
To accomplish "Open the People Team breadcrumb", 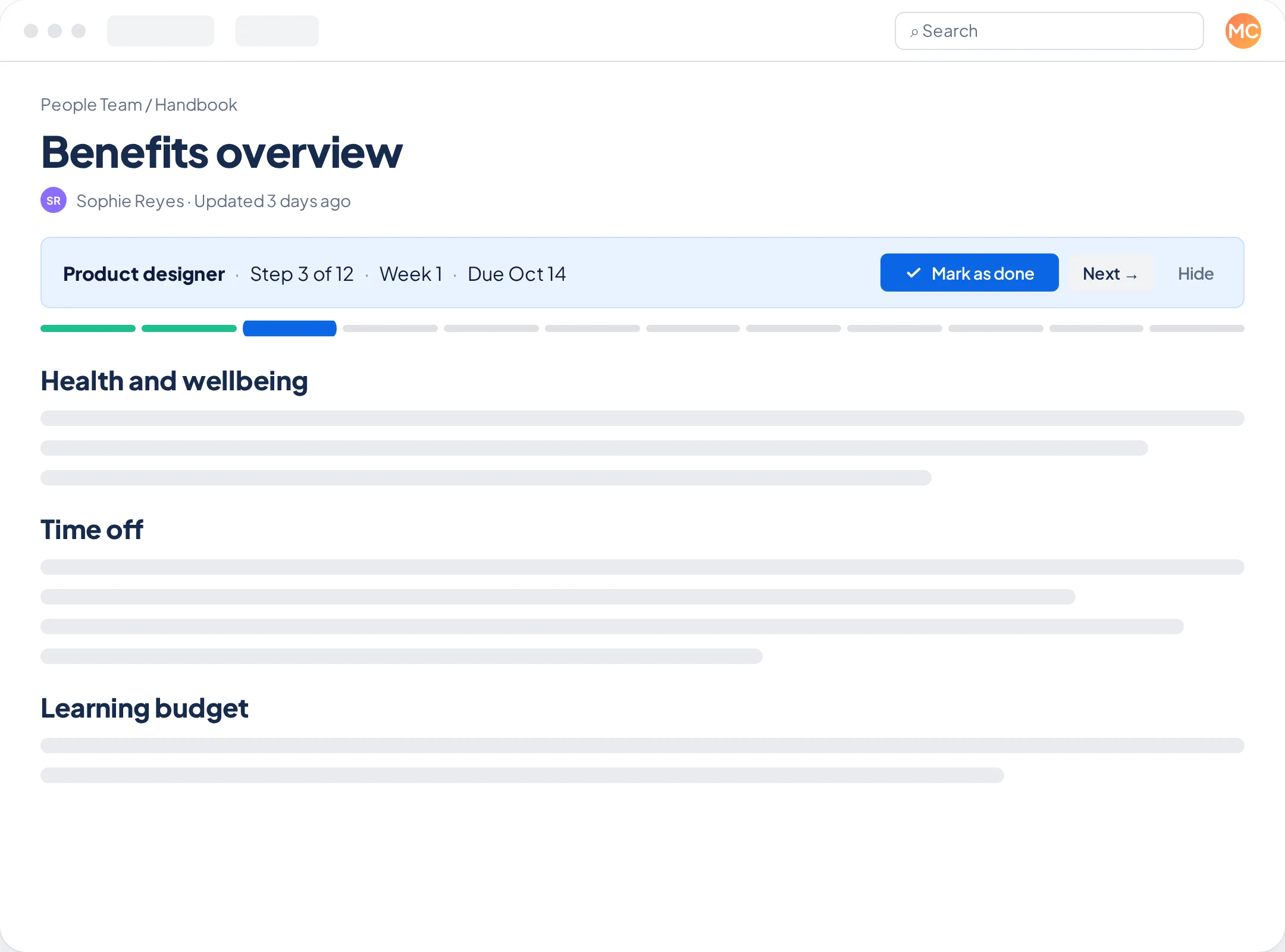I will (x=91, y=105).
